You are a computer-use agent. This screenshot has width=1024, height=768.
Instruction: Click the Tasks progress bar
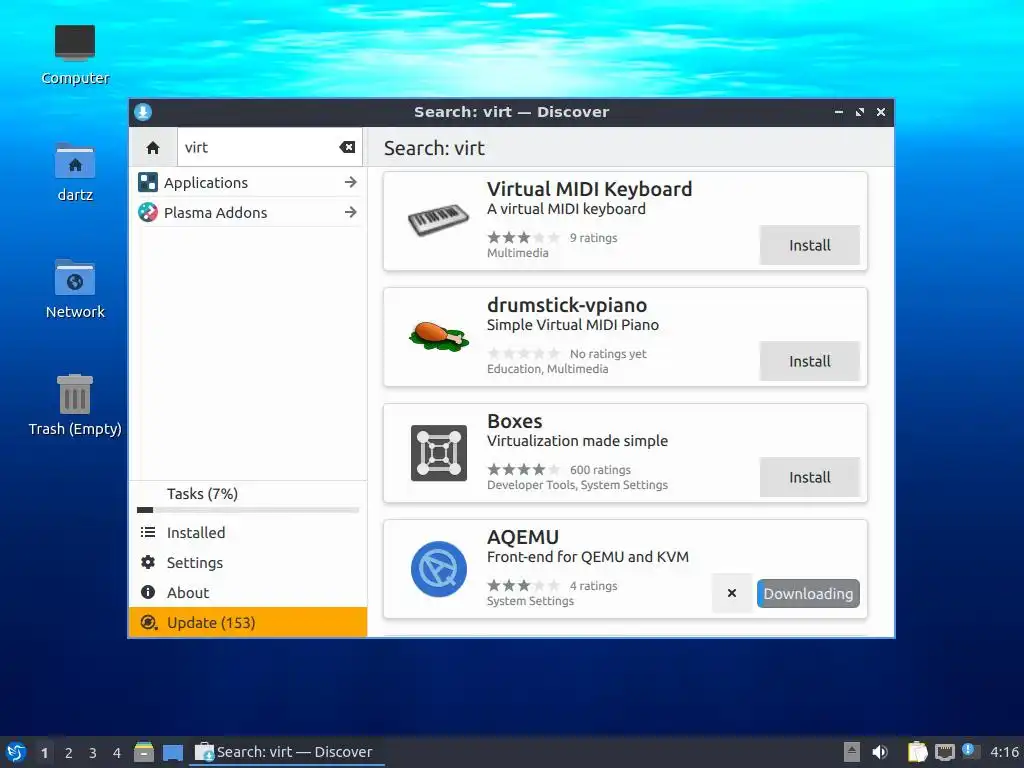tap(248, 510)
